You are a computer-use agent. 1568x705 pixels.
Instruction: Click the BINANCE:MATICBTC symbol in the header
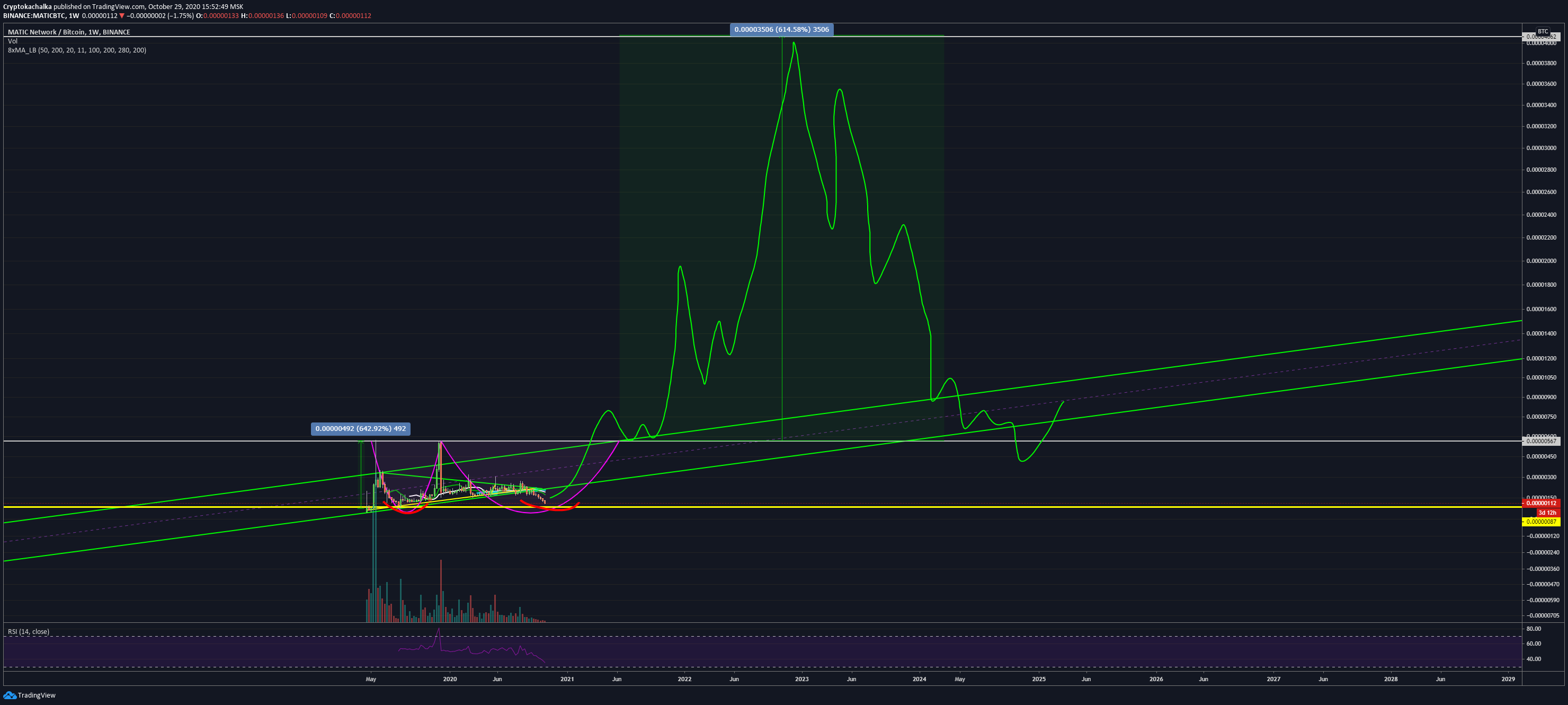click(x=33, y=16)
